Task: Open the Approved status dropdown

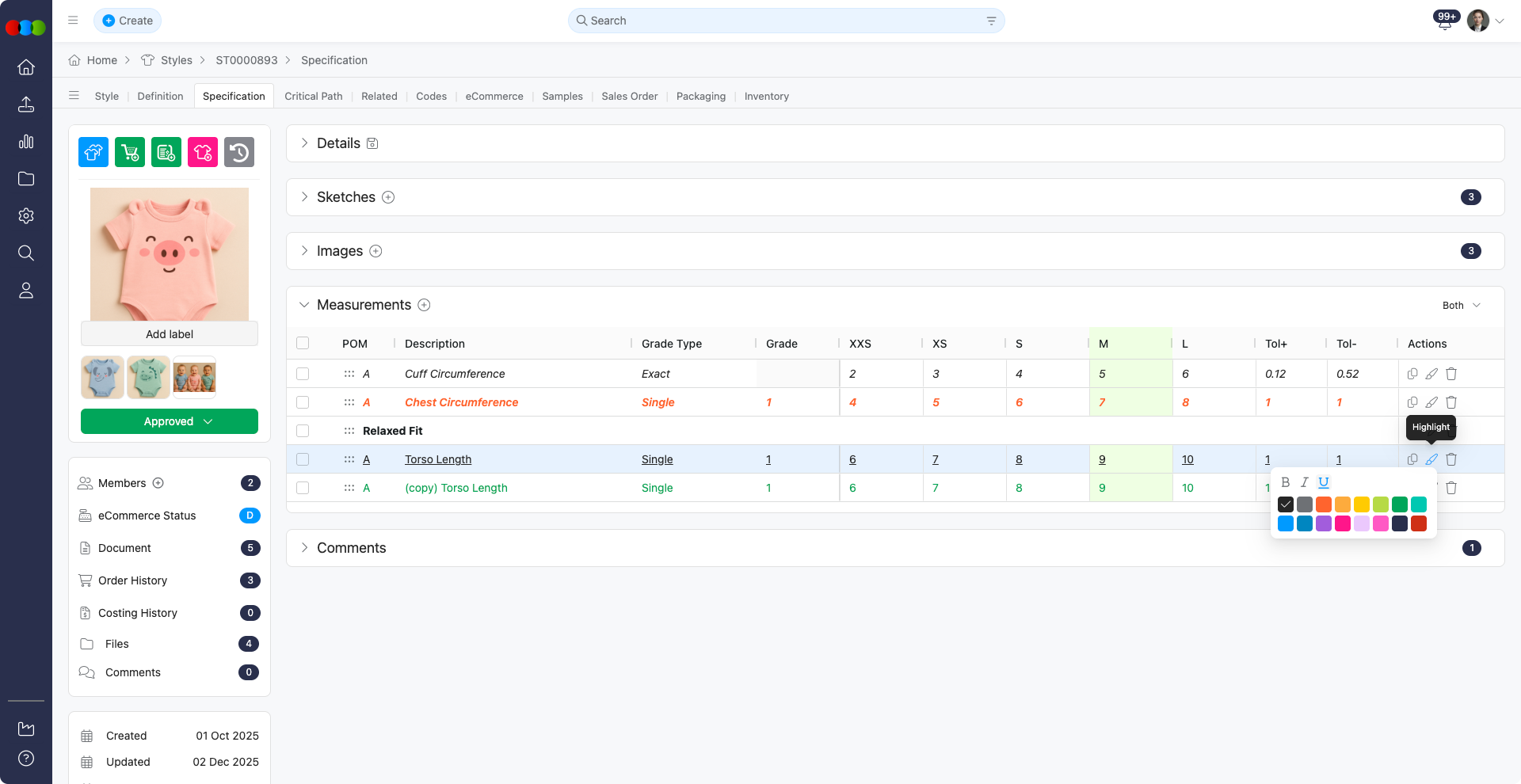Action: pos(170,421)
